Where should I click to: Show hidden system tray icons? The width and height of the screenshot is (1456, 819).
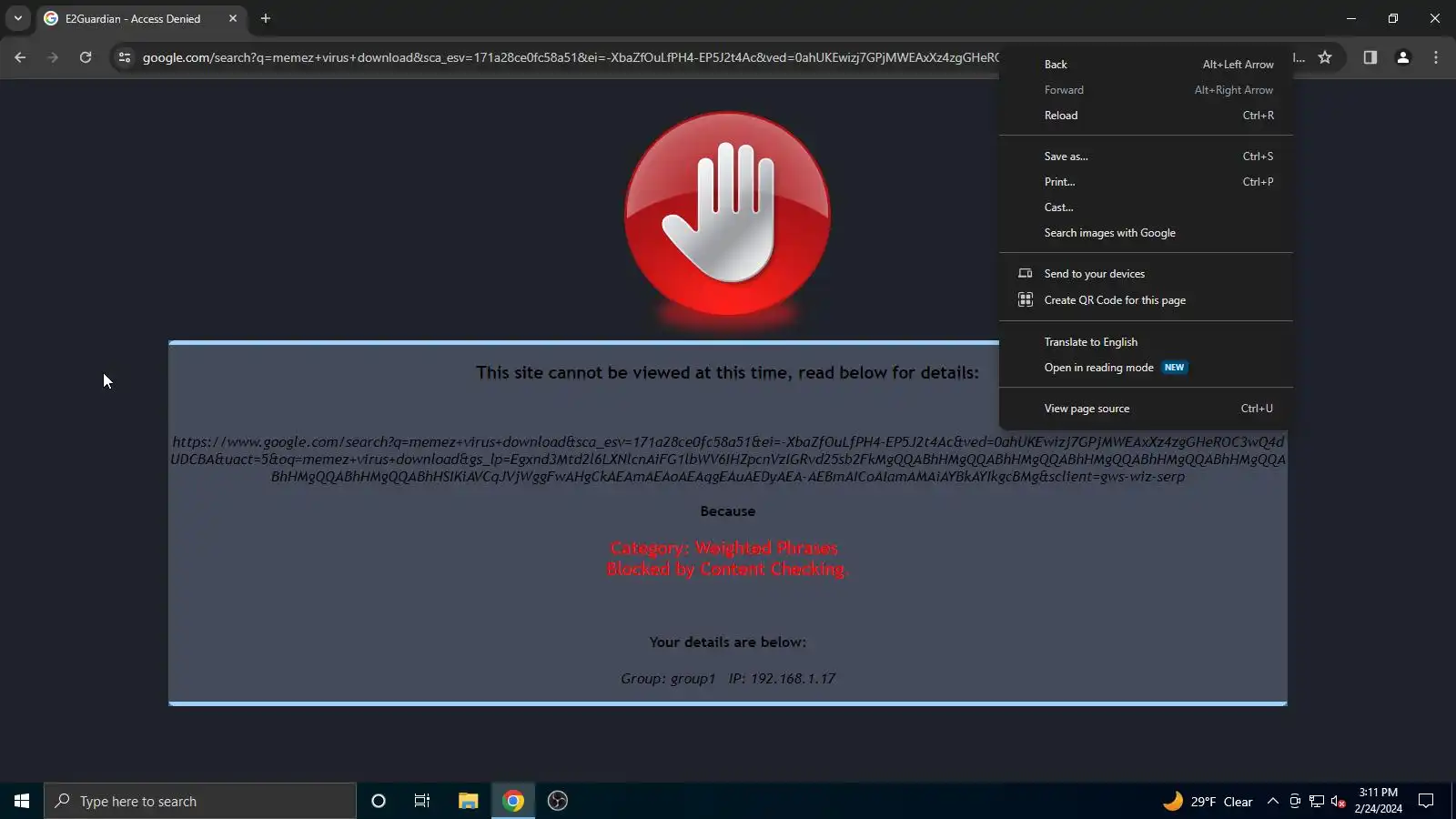coord(1273,802)
